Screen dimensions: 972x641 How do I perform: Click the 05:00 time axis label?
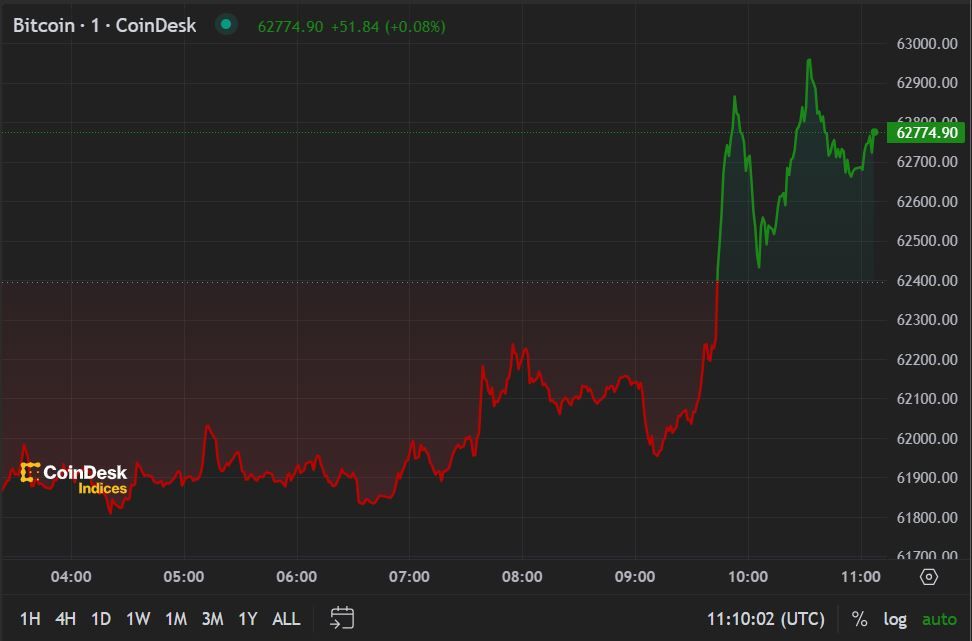[183, 577]
